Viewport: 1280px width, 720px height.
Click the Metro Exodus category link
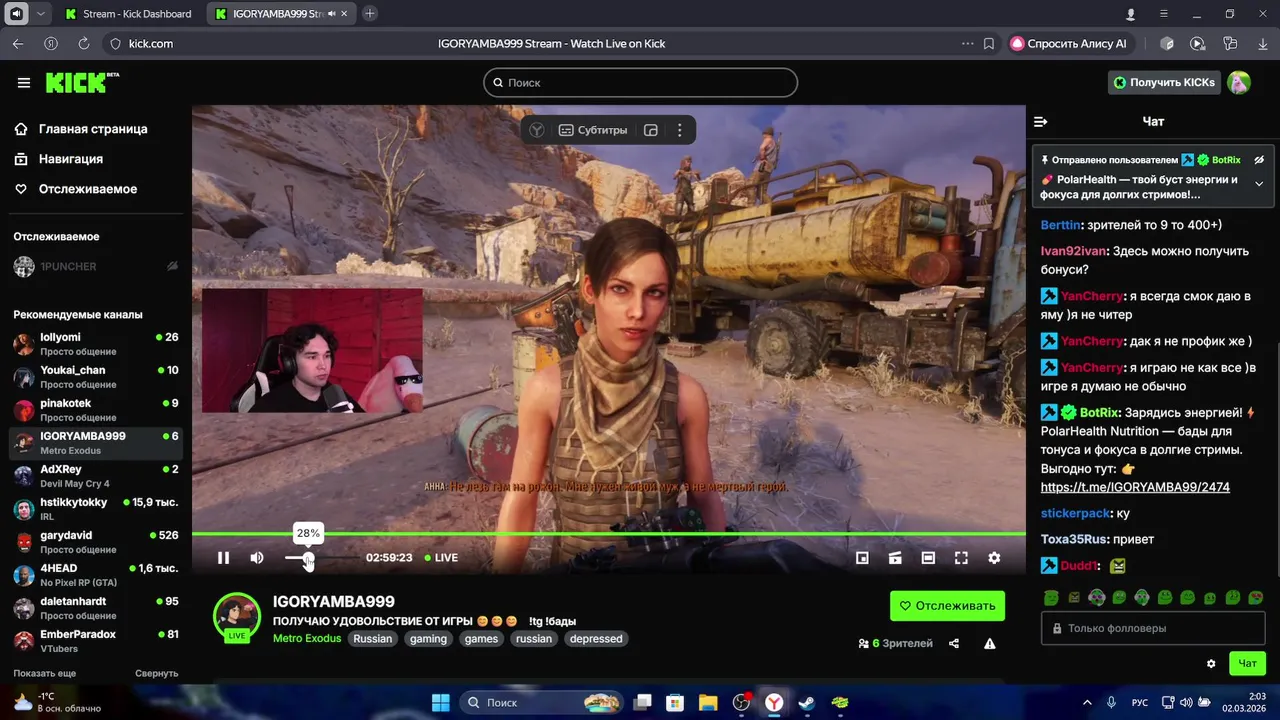coord(307,639)
